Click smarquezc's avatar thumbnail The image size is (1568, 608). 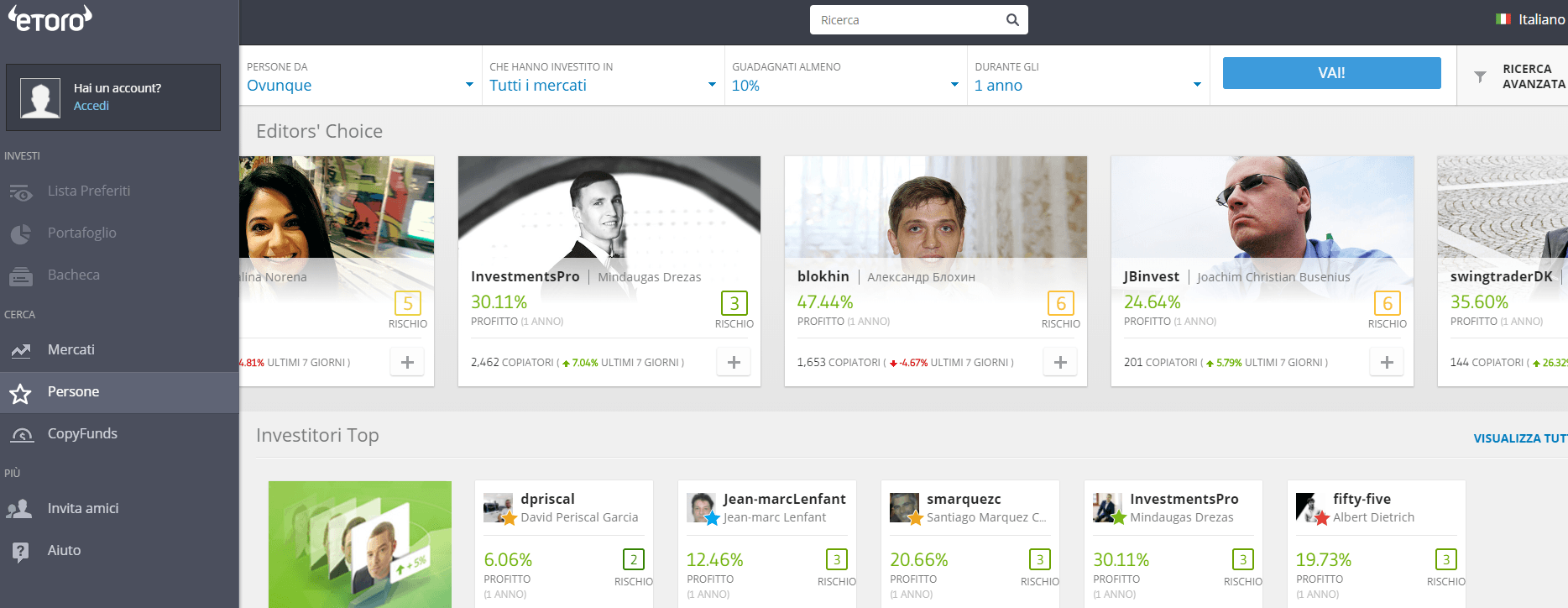(905, 508)
